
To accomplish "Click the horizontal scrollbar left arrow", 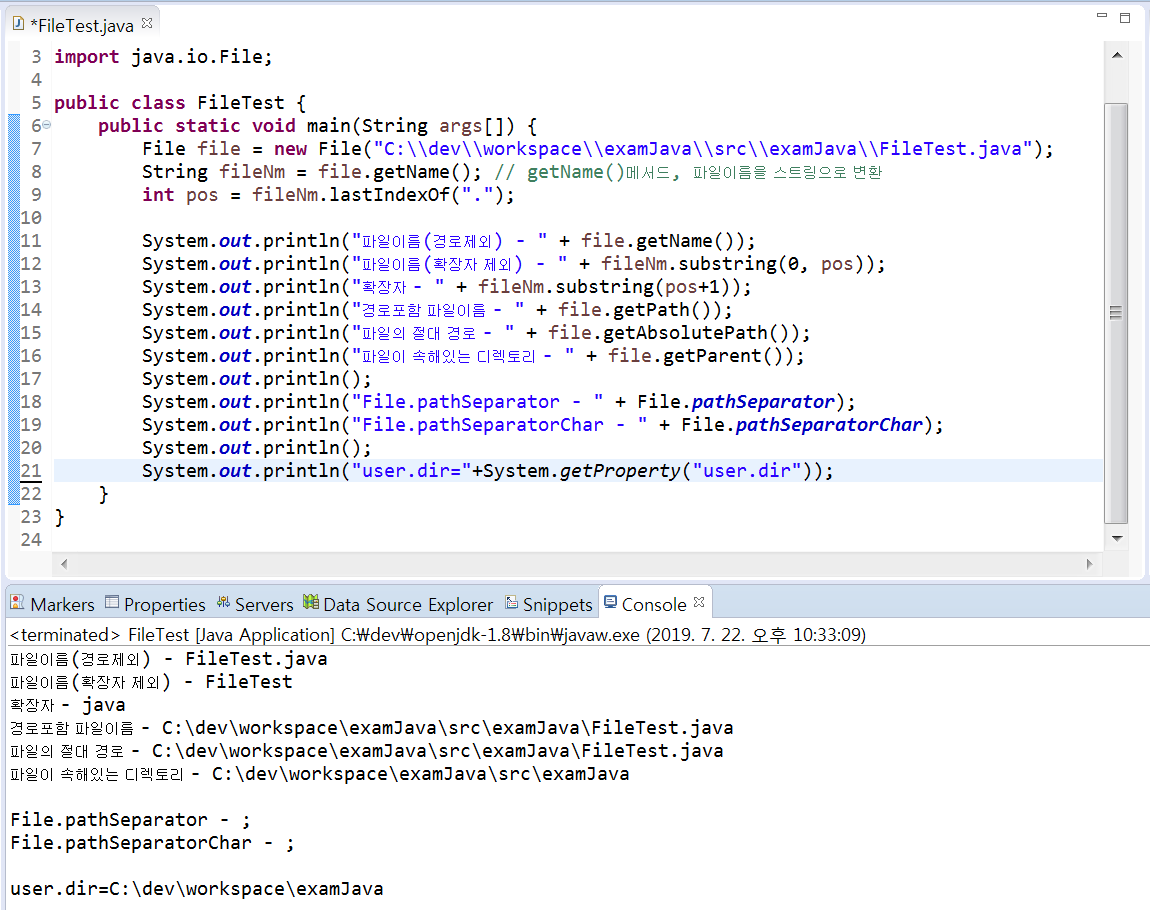I will [x=65, y=564].
